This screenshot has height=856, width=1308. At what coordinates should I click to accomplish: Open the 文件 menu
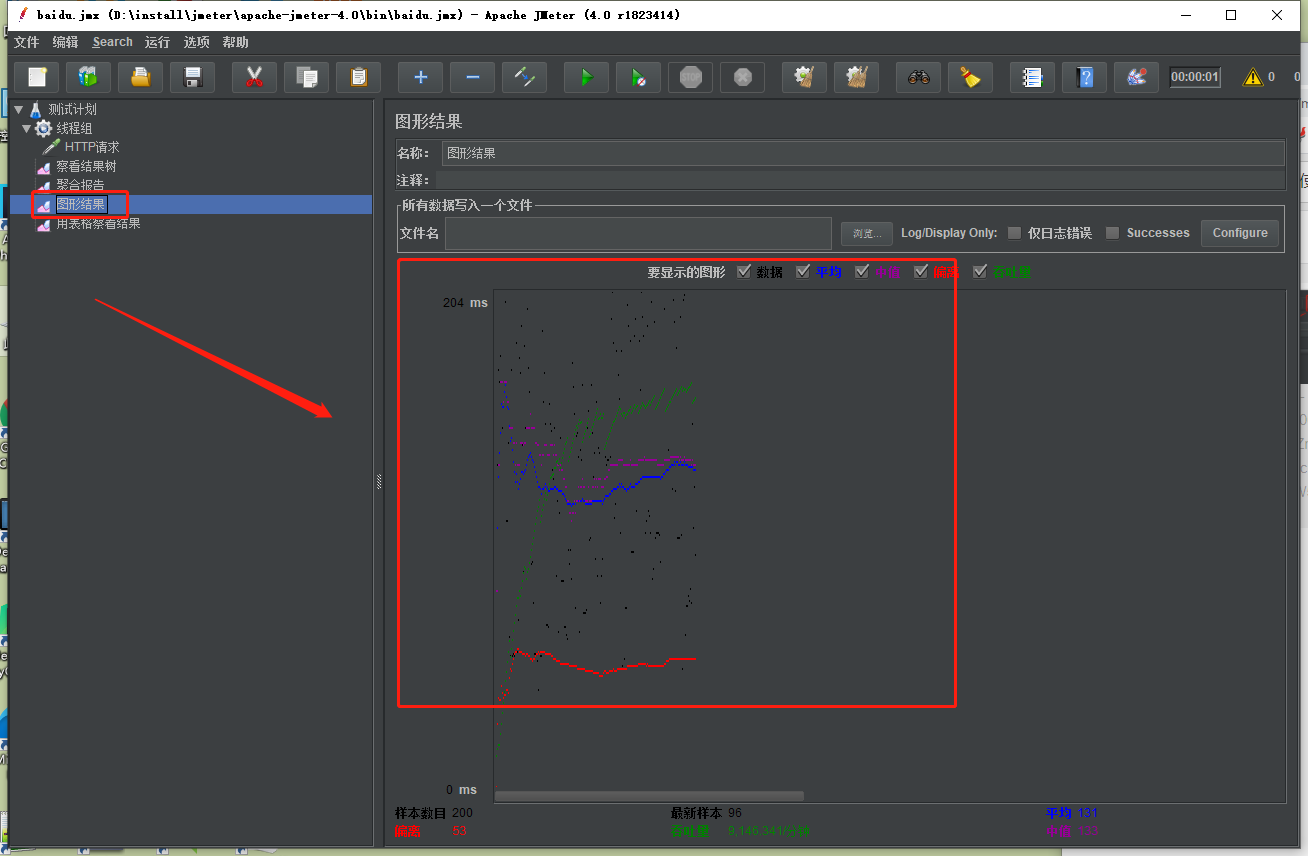[26, 42]
